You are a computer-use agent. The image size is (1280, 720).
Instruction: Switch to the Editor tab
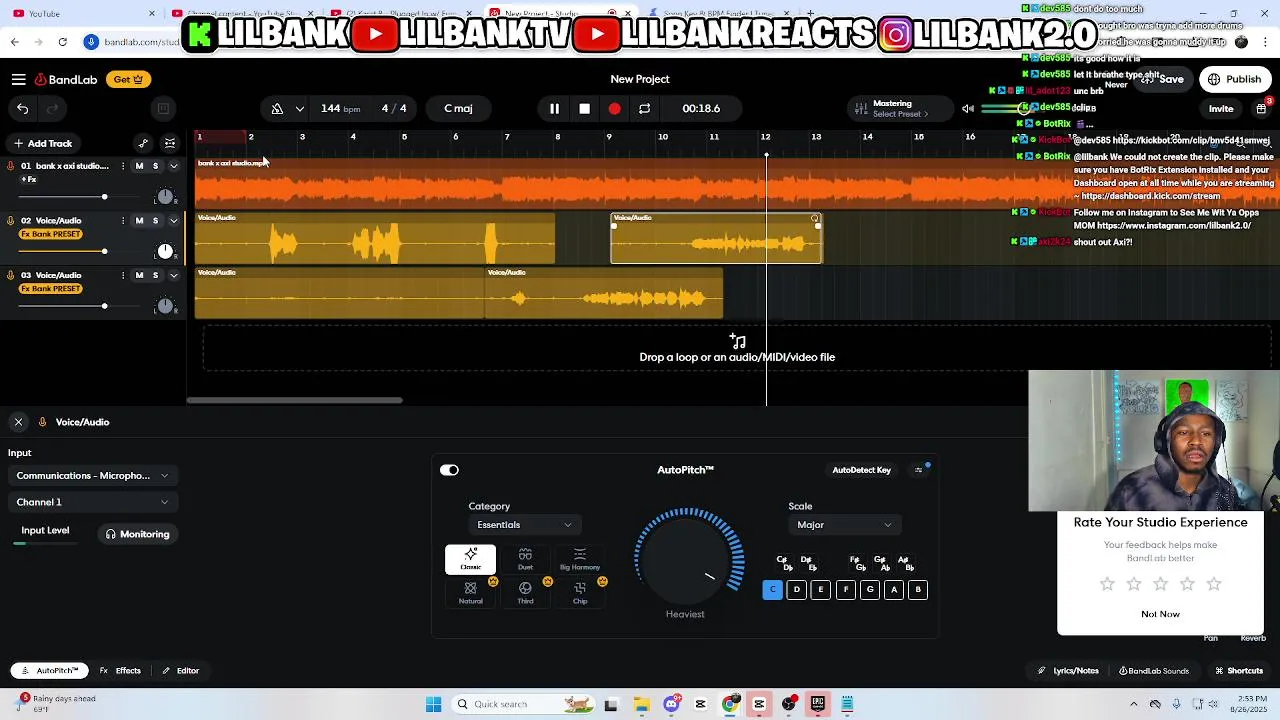[x=181, y=671]
